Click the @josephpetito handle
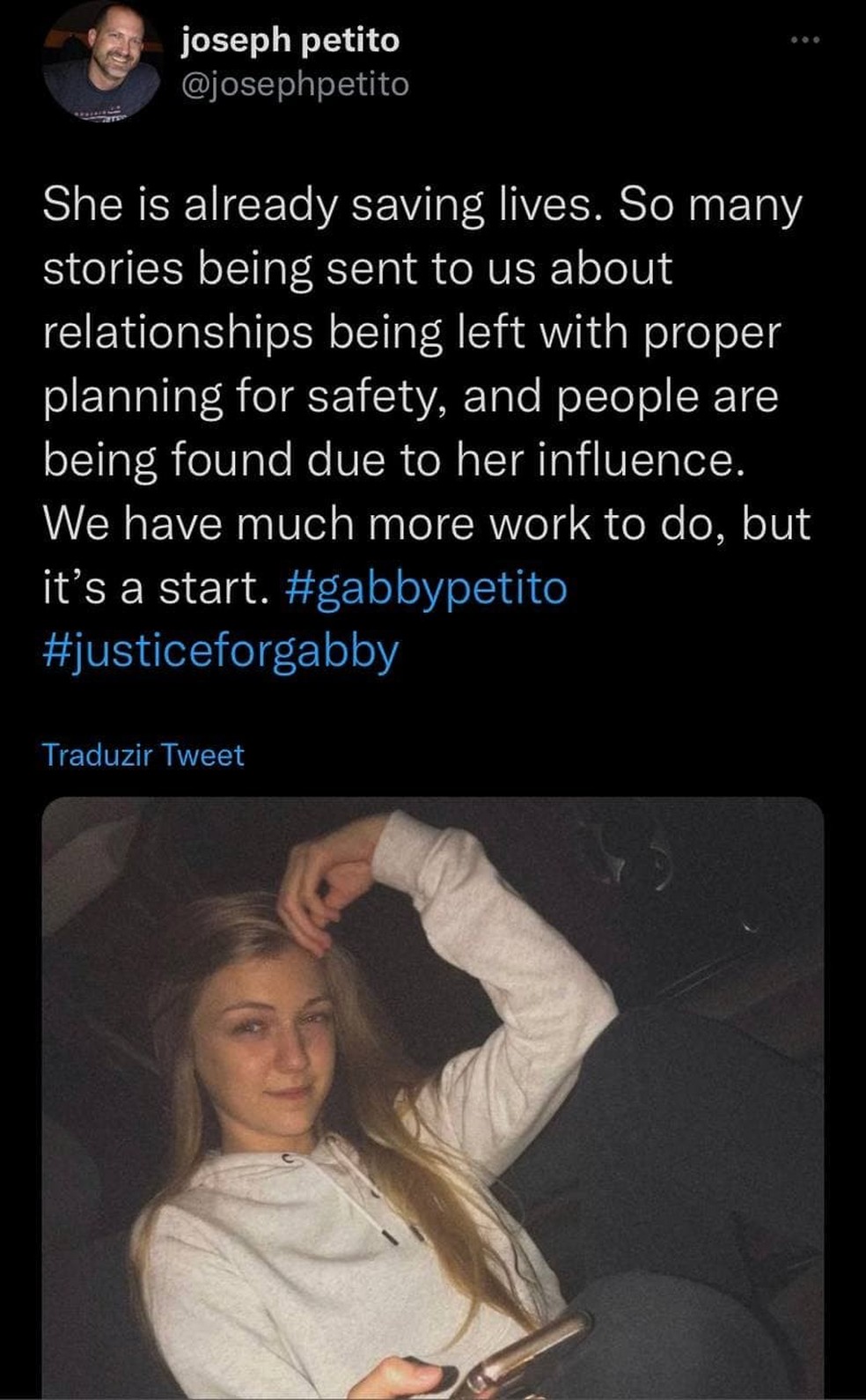866x1400 pixels. 295,85
